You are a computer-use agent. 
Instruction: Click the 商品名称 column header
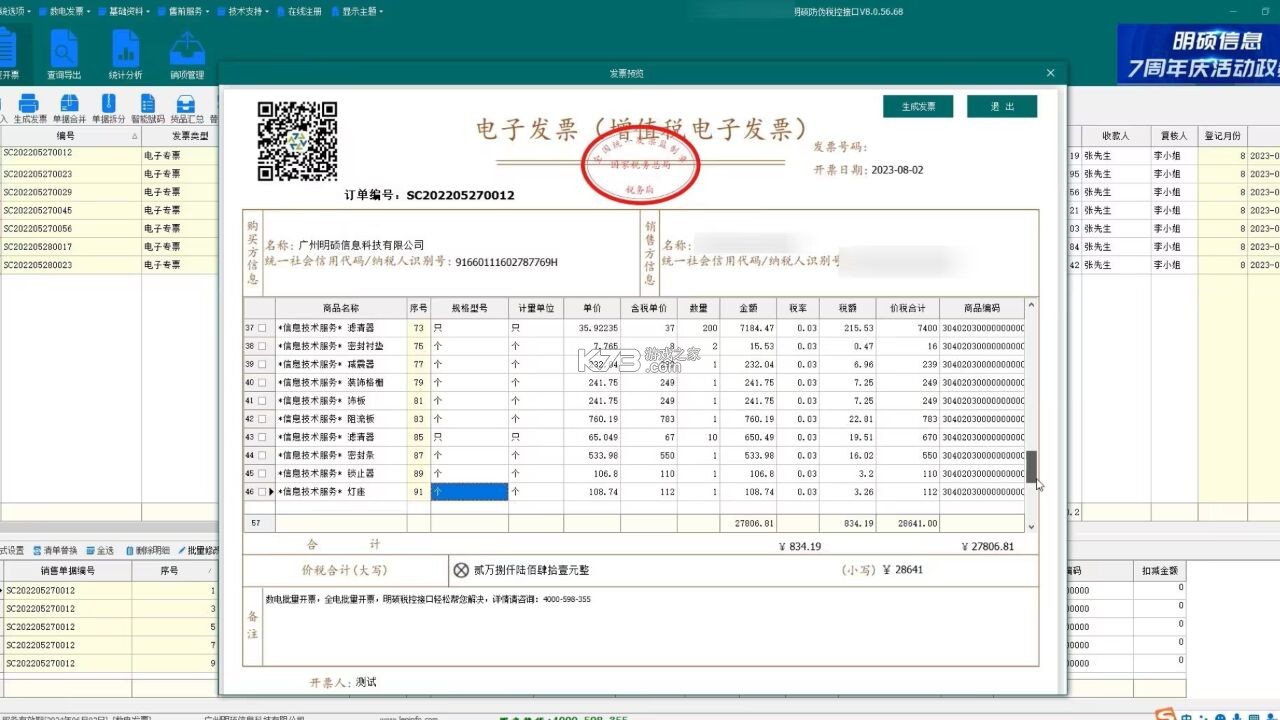(x=341, y=308)
